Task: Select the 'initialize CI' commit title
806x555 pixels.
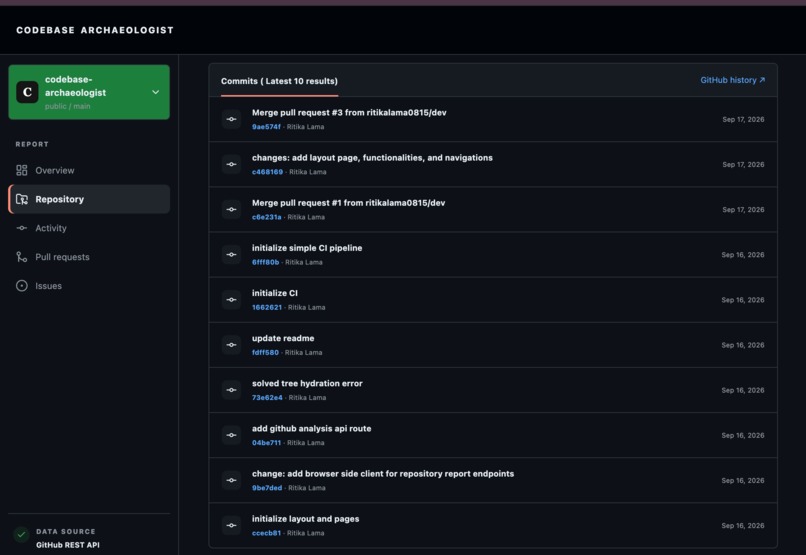Action: 274,293
